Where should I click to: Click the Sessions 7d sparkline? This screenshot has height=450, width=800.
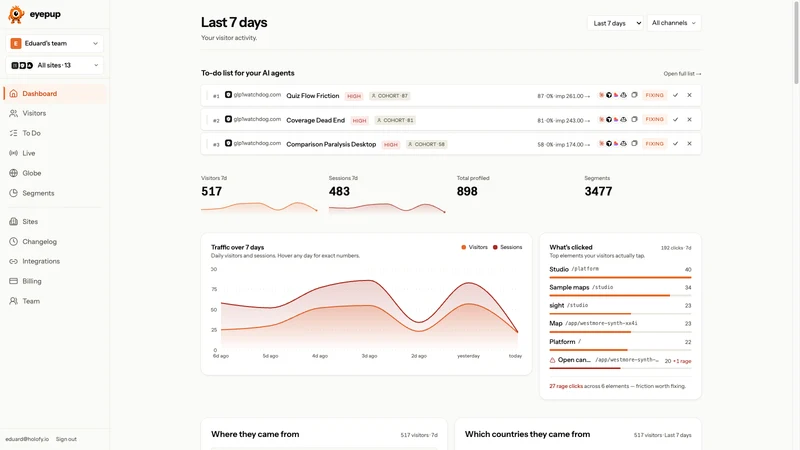tap(387, 208)
